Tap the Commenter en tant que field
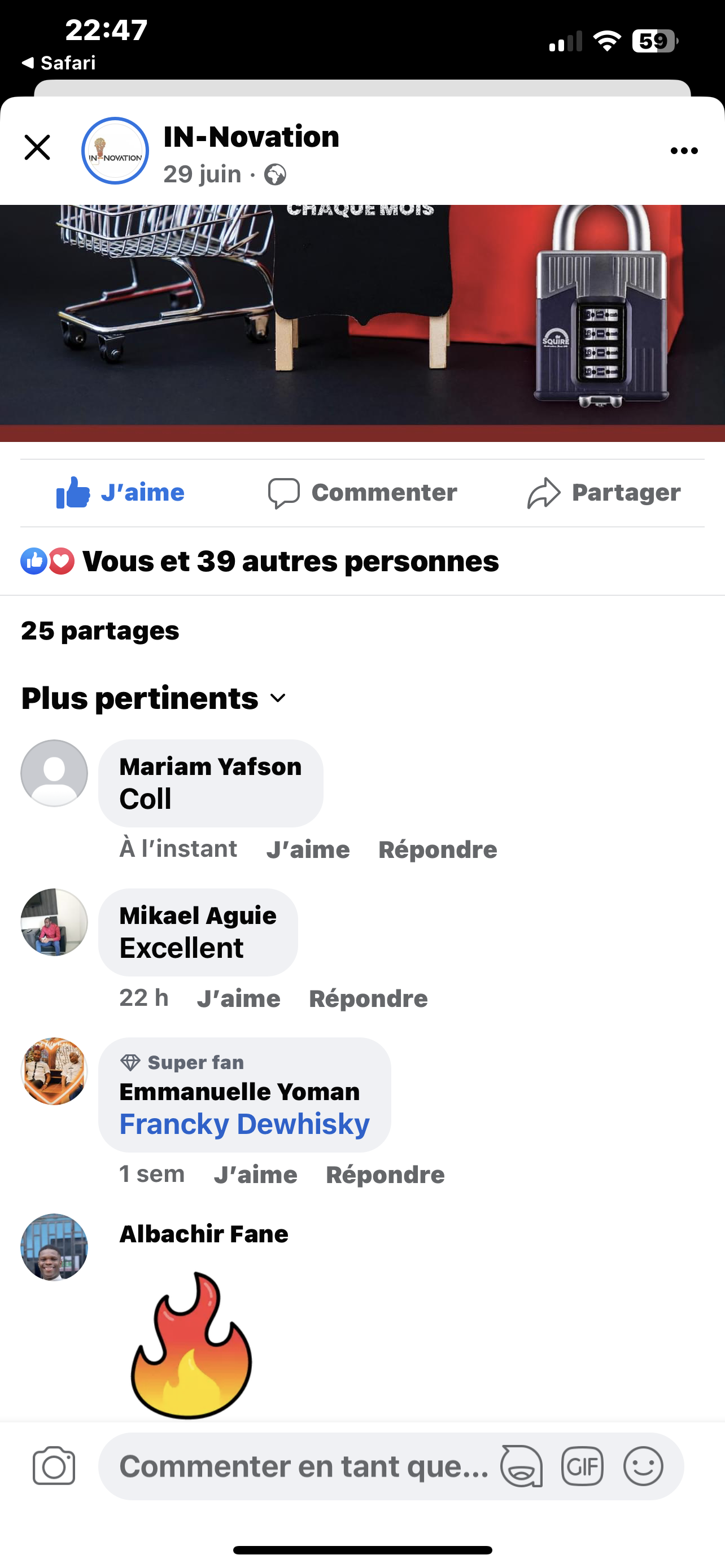Viewport: 725px width, 1568px height. click(303, 1466)
